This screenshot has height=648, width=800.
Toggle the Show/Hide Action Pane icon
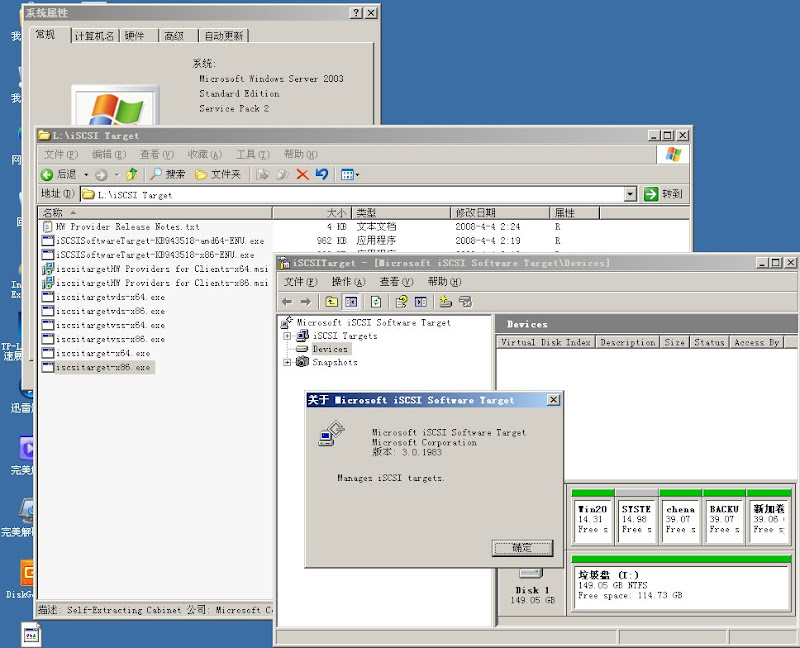click(420, 302)
